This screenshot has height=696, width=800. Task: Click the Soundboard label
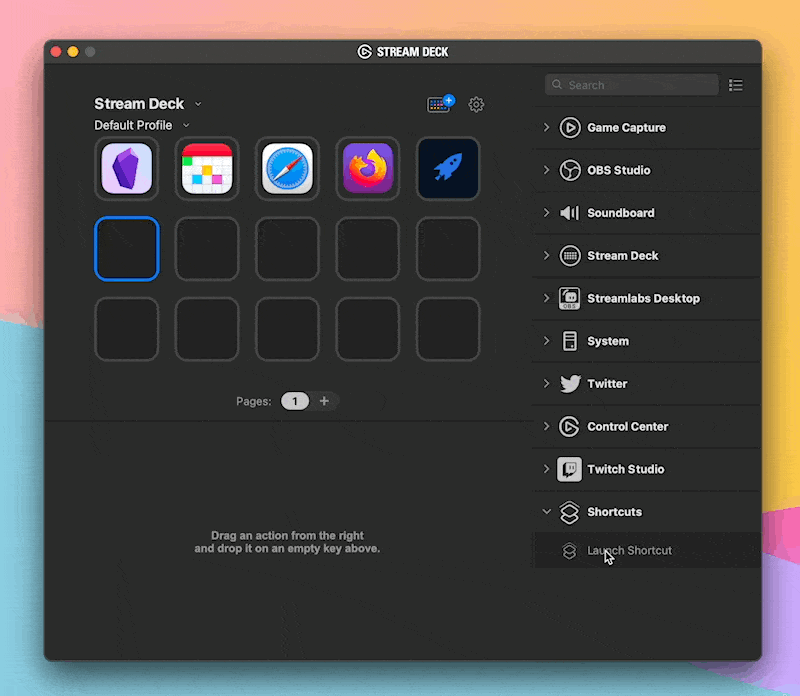[x=621, y=213]
